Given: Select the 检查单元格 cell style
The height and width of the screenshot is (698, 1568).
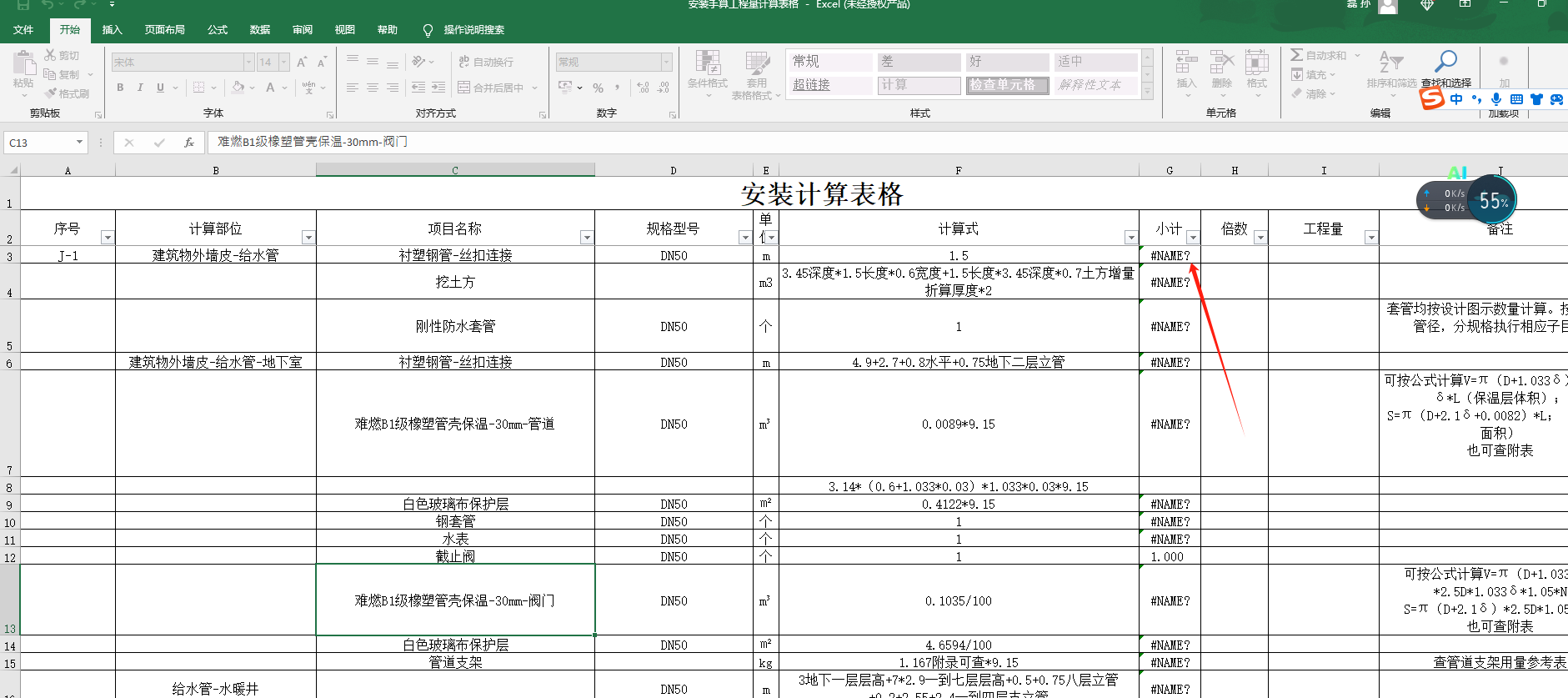Looking at the screenshot, I should 1007,85.
